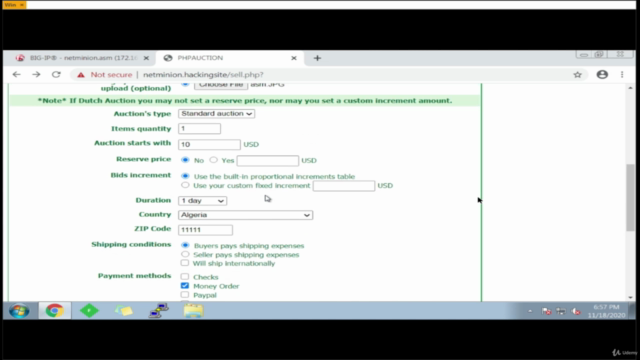Select custom fixed increment option
Screen dimensions: 640x360
[185, 185]
